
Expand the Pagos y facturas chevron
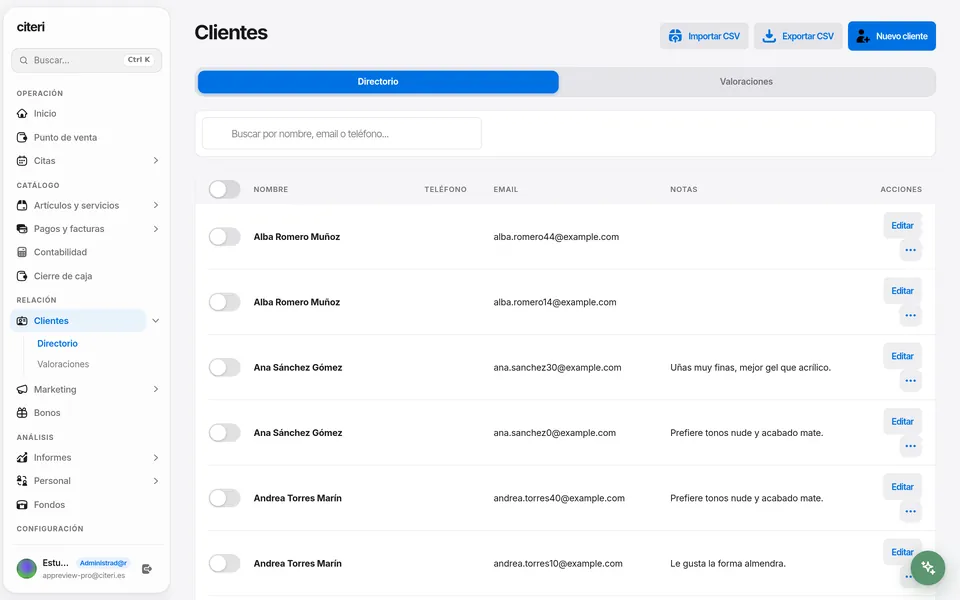156,228
